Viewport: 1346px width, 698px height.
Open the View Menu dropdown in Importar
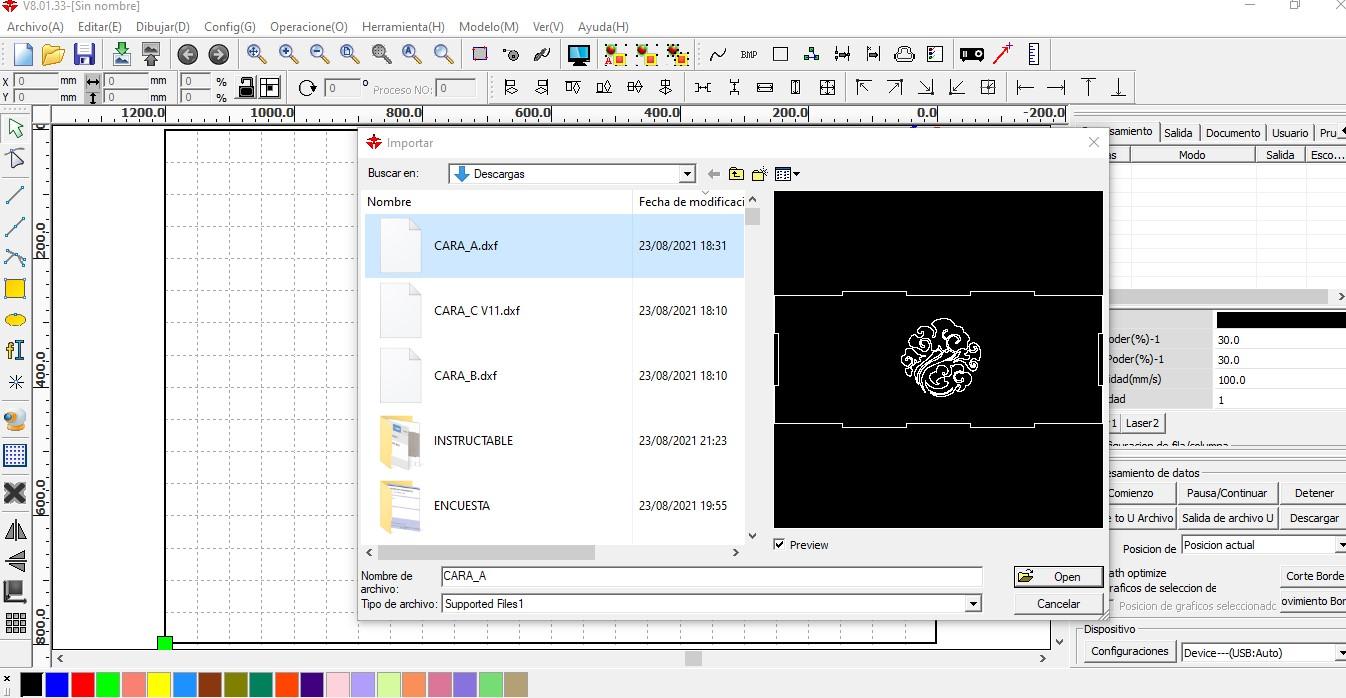click(x=788, y=174)
